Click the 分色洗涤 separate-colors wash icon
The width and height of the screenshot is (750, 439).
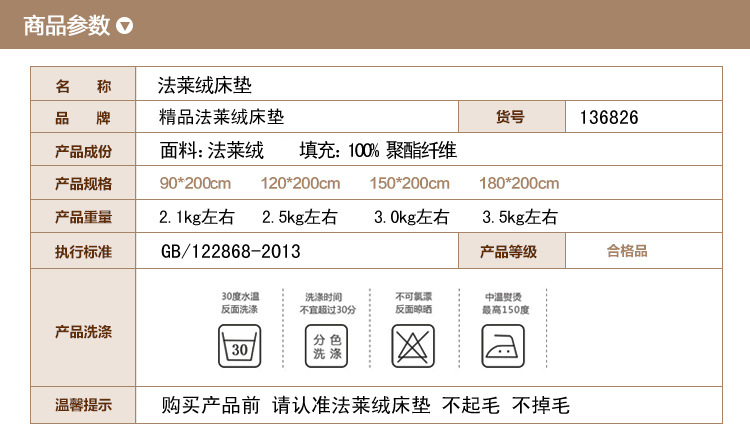[x=327, y=346]
